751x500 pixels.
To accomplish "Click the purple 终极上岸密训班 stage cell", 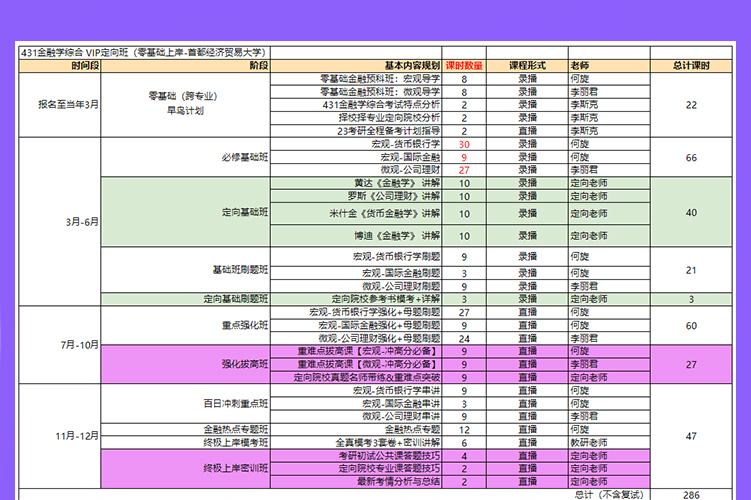I will tap(236, 467).
